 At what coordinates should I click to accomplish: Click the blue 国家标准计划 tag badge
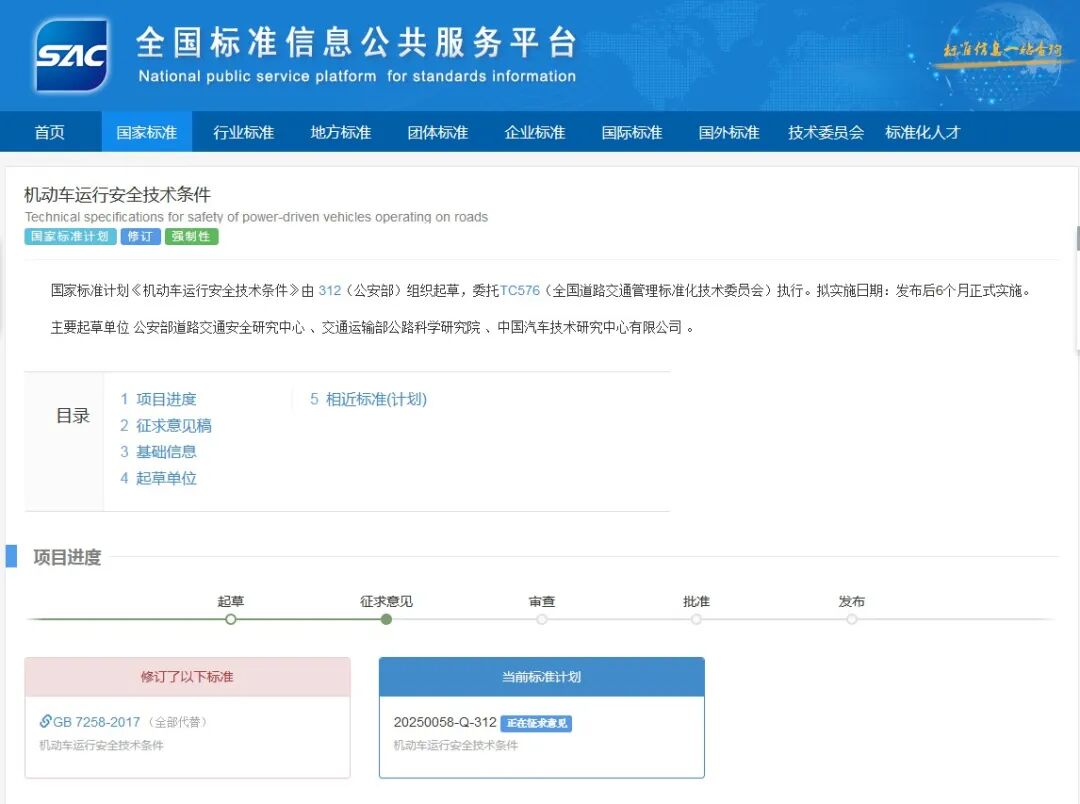click(x=69, y=236)
